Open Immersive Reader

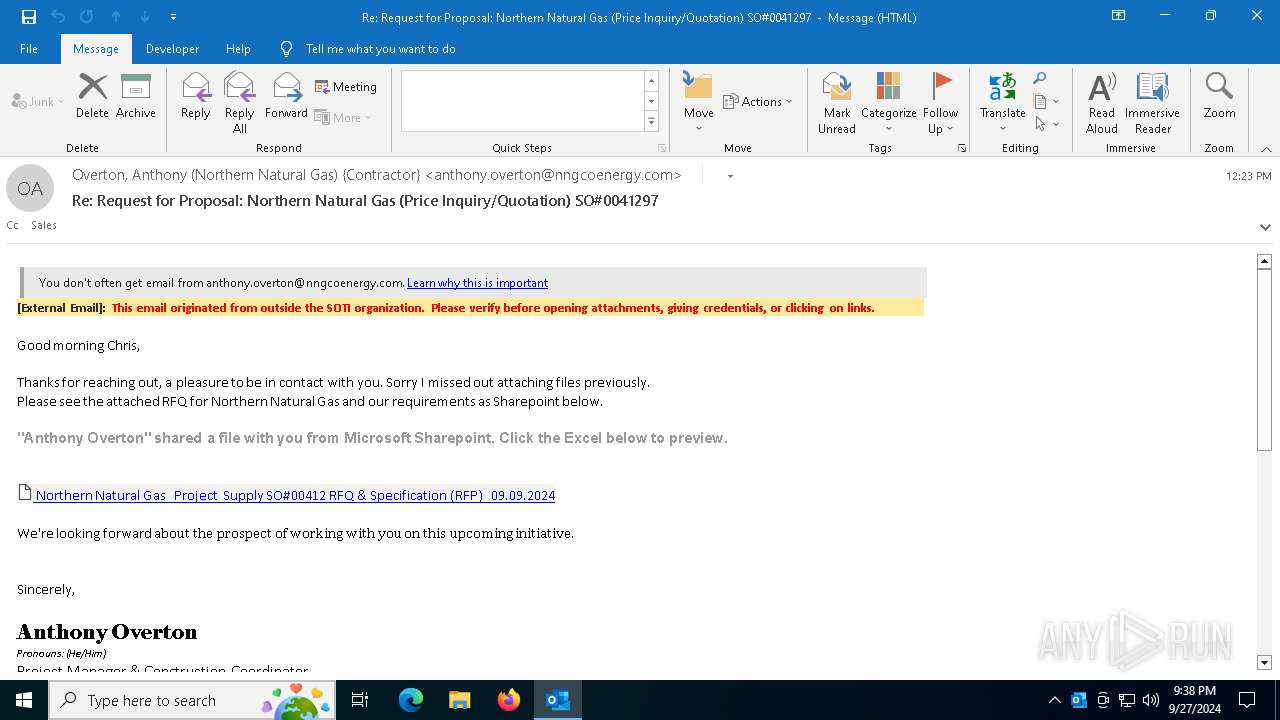pyautogui.click(x=1152, y=103)
